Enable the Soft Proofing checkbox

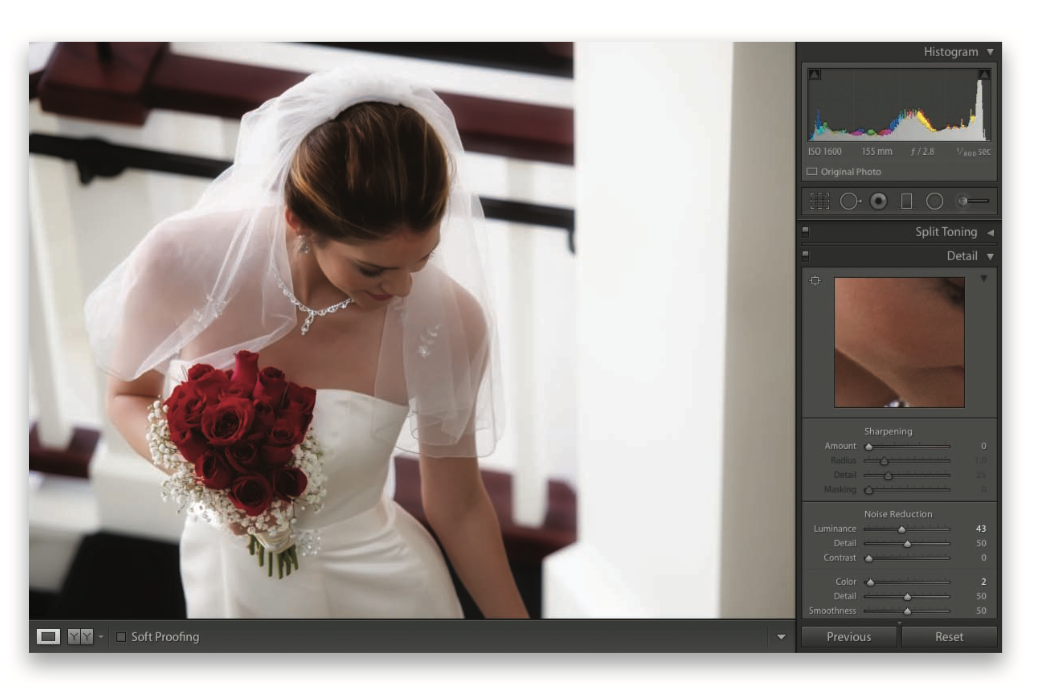tap(121, 636)
